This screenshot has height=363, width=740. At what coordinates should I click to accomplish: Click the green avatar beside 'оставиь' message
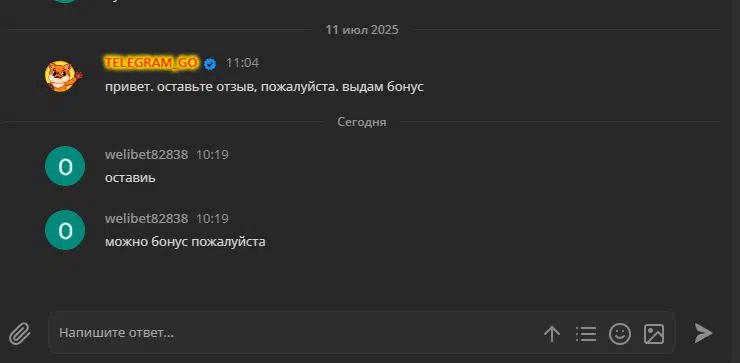65,166
